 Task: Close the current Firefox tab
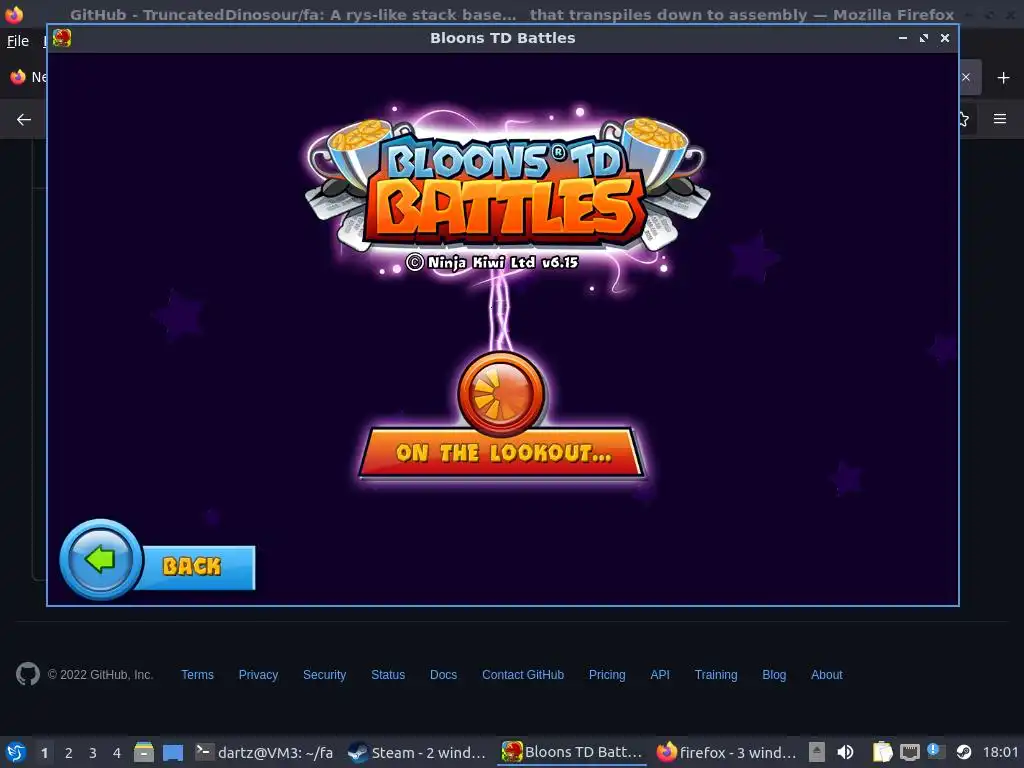tap(966, 77)
